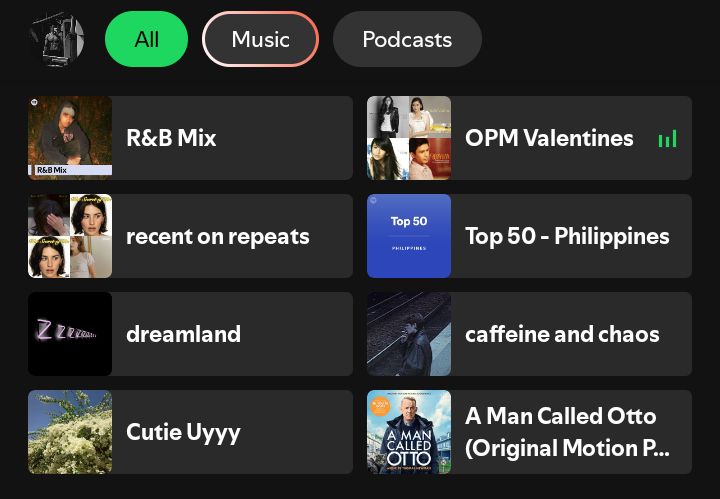Click the recent on repeats title
Viewport: 720px width, 499px height.
(x=218, y=236)
